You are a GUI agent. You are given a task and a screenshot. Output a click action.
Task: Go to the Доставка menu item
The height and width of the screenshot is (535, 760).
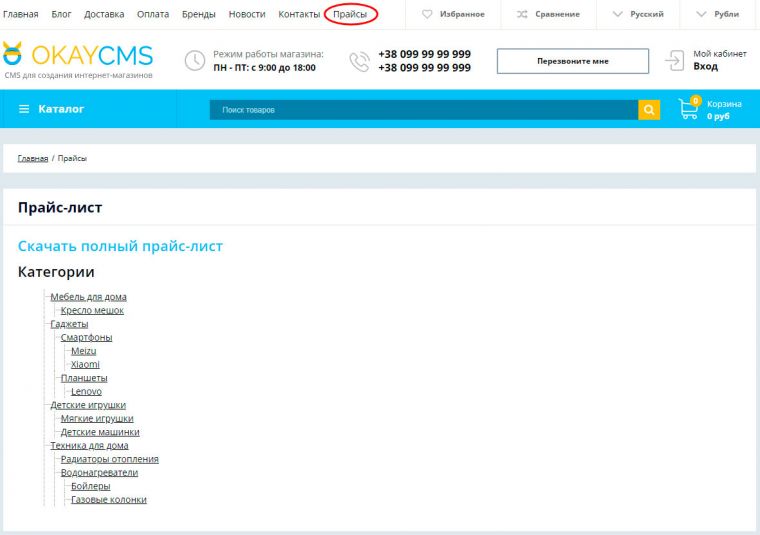[x=104, y=14]
